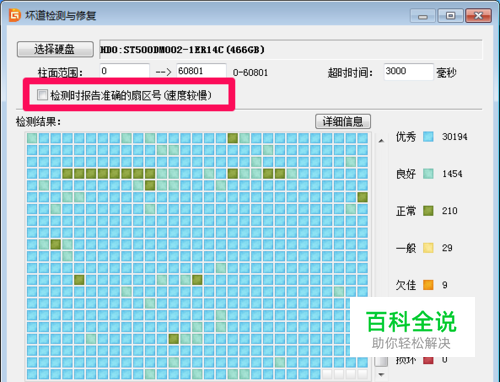Minimize the 坏道检测与修复 window
This screenshot has width=500, height=382.
coord(423,16)
